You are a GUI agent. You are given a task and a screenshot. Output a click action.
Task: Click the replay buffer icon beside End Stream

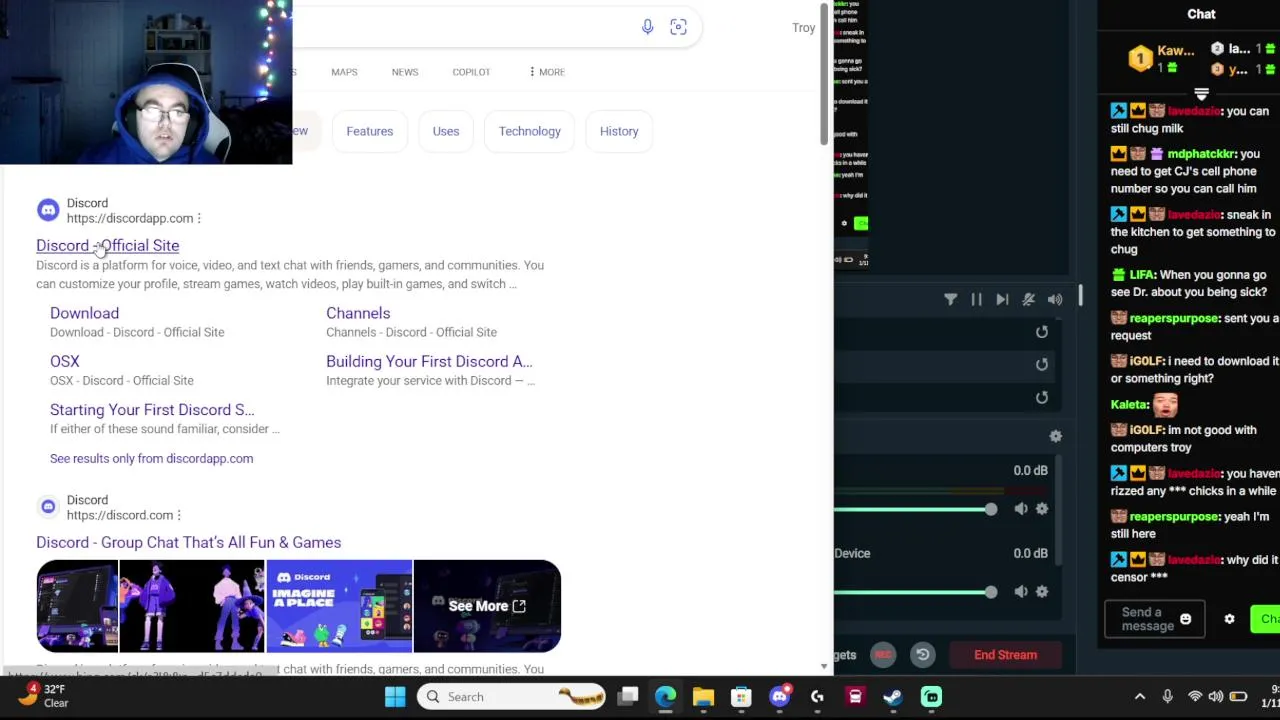tap(922, 655)
